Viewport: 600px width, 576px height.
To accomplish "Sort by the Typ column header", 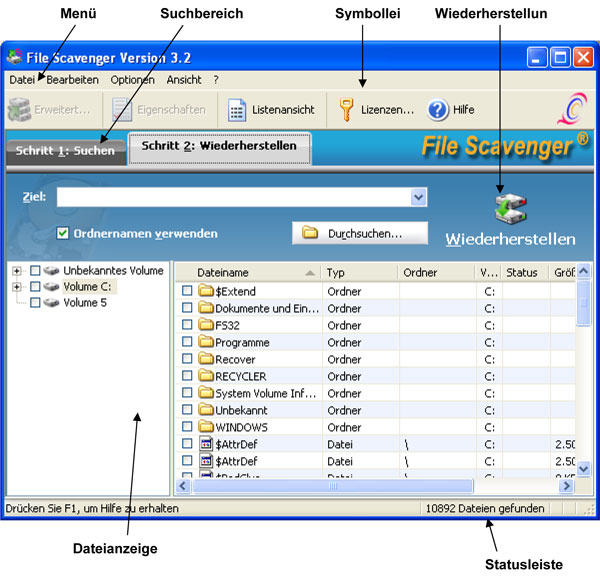I will (360, 272).
